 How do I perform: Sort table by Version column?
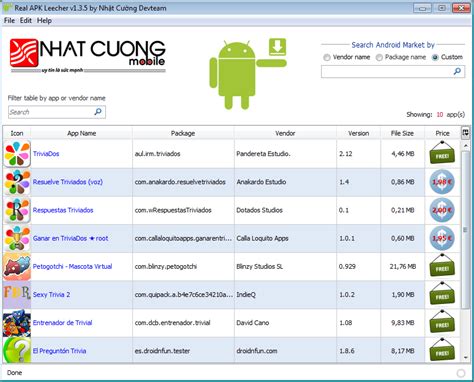tap(359, 133)
